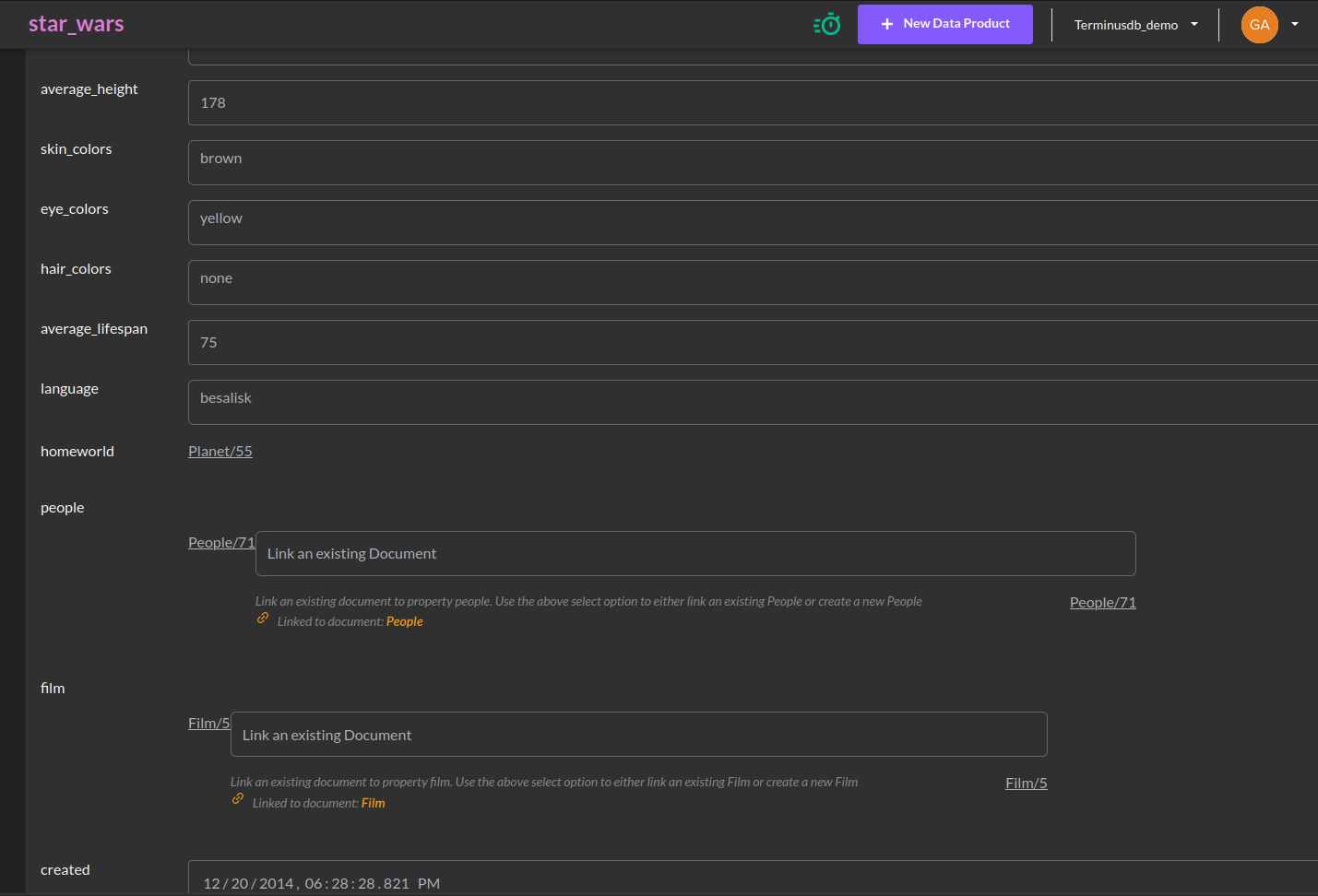
Task: Open the GA account avatar
Action: point(1259,25)
